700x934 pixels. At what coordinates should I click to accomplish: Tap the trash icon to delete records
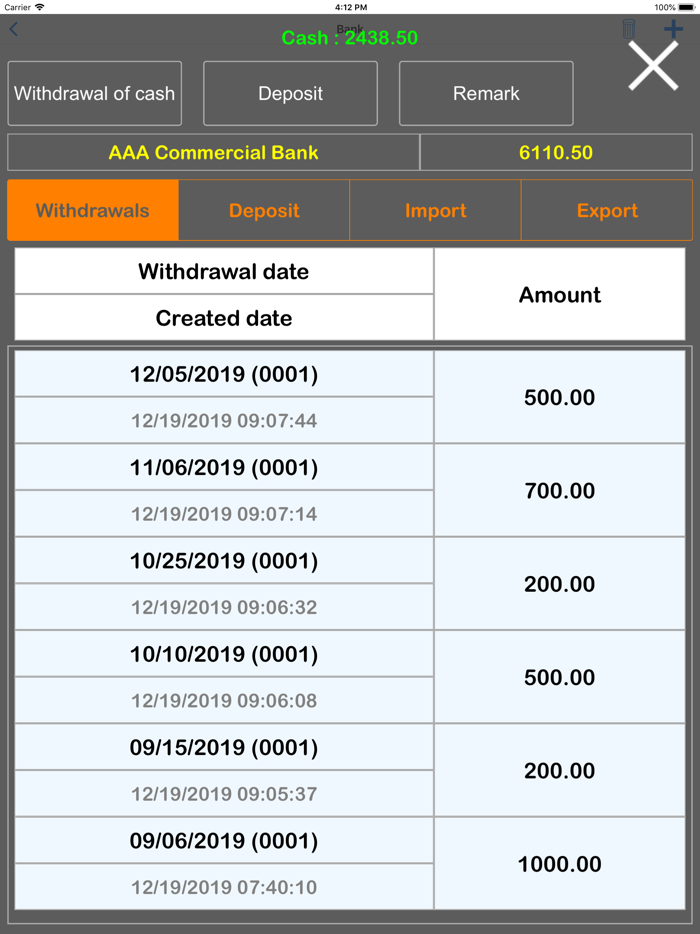point(627,29)
